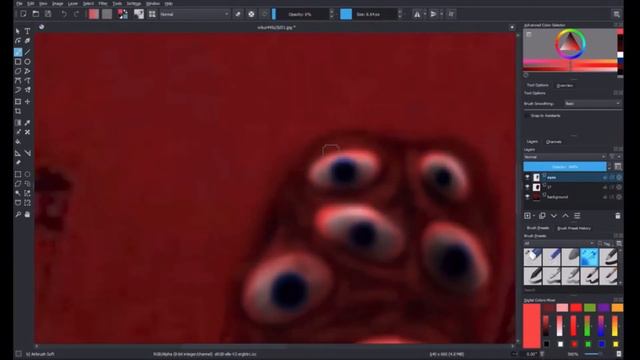Select the Move tool
The width and height of the screenshot is (640, 360).
click(x=27, y=101)
